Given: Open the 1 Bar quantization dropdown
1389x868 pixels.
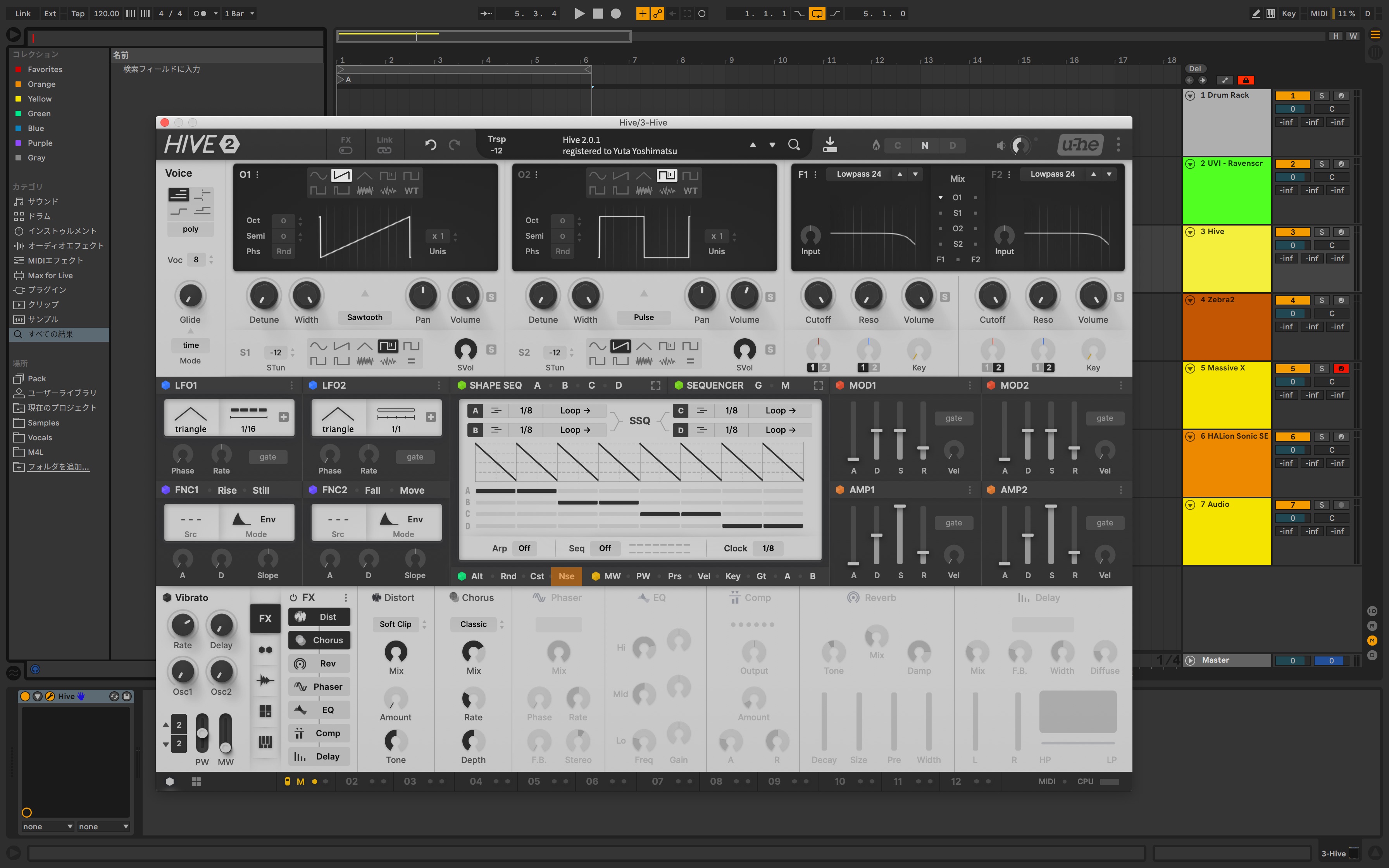Looking at the screenshot, I should pos(240,13).
